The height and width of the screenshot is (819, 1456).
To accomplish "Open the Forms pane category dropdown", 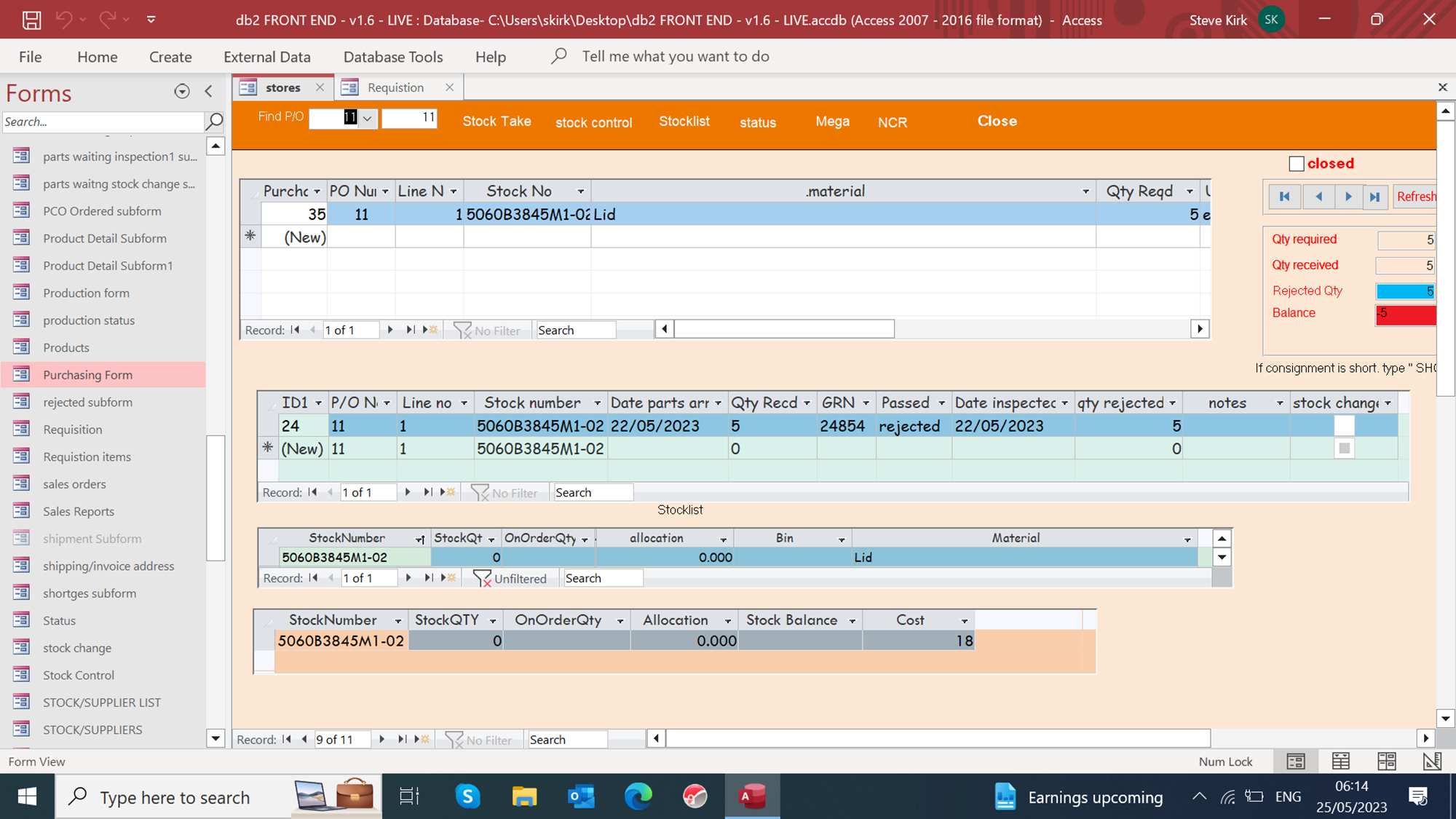I will (182, 91).
